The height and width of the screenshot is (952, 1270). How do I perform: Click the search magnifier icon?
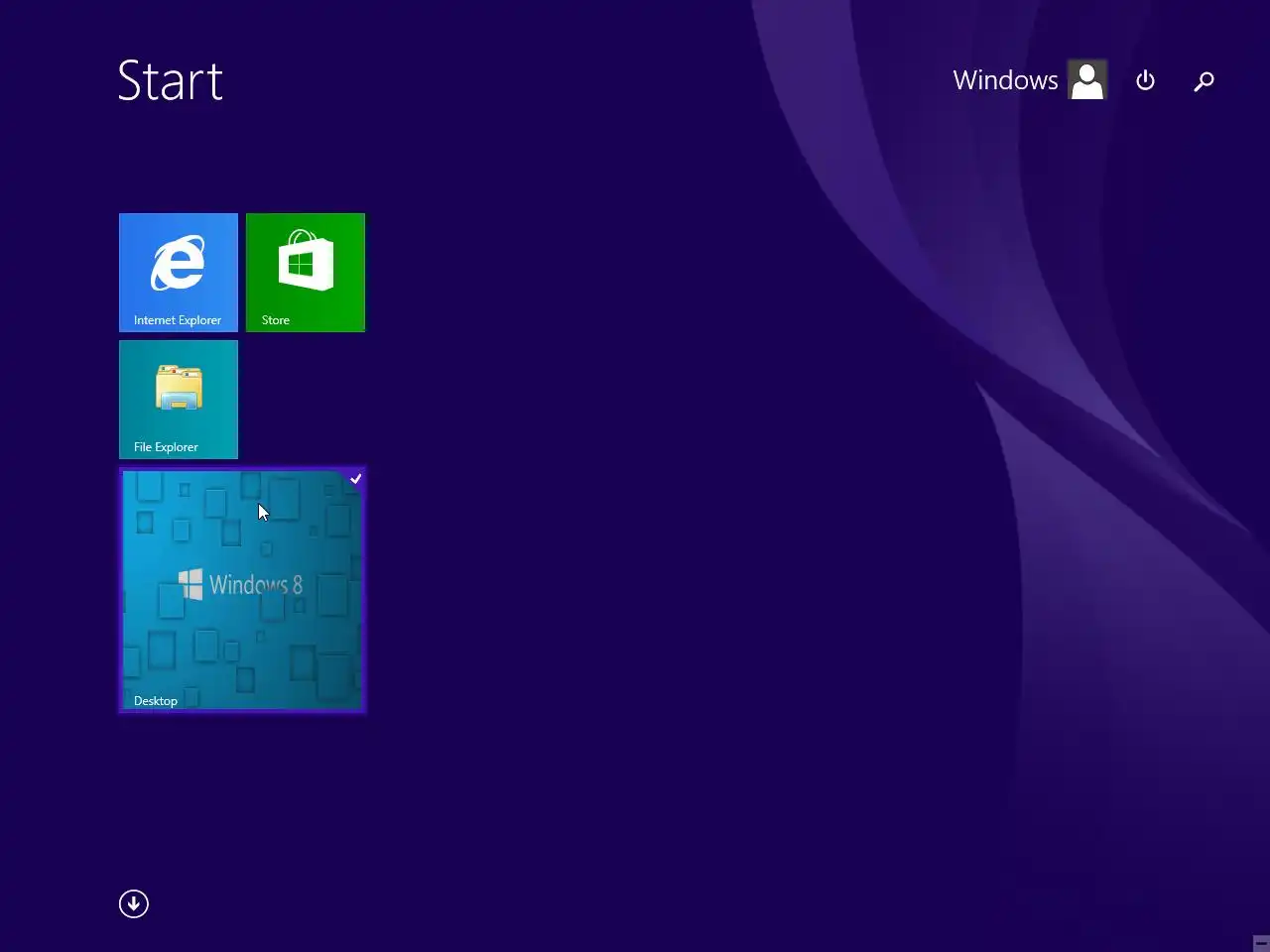click(1204, 80)
